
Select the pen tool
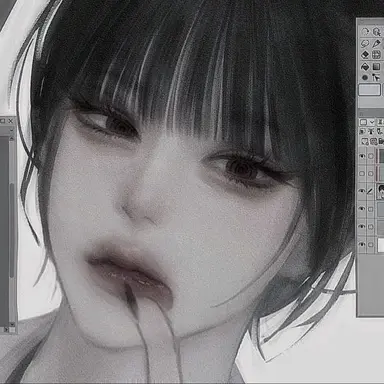377,43
